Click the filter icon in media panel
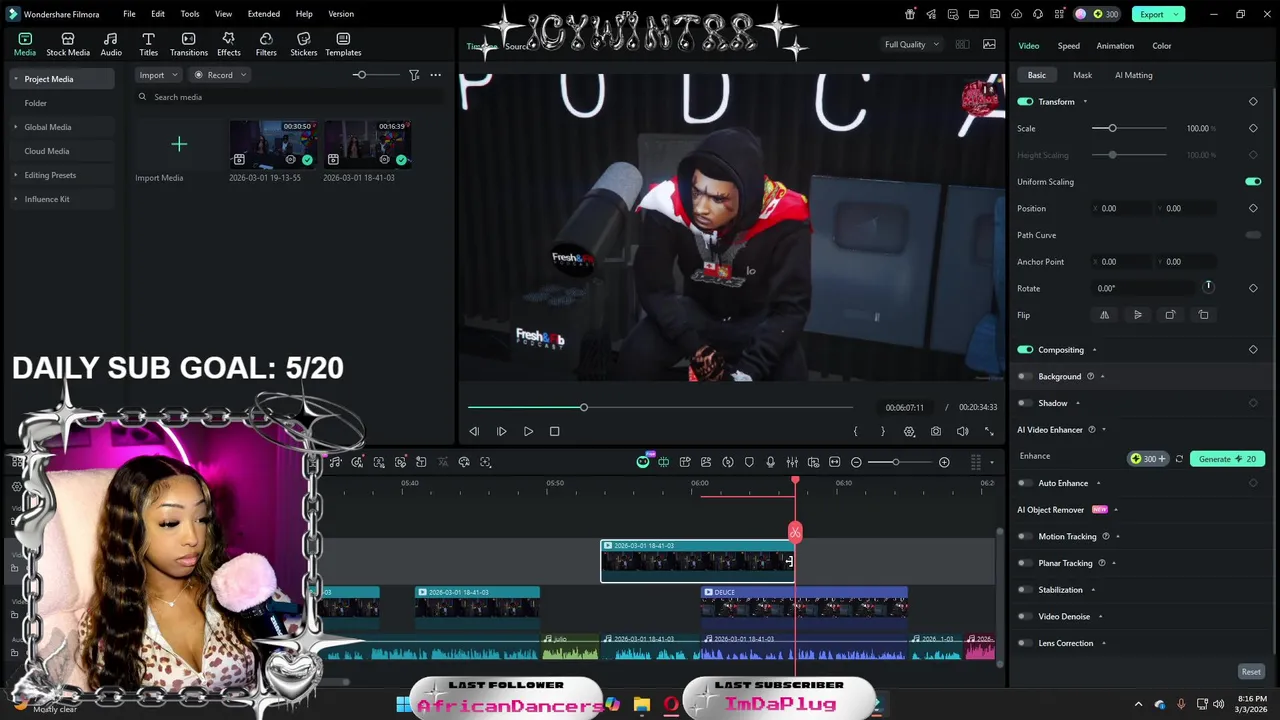1280x720 pixels. pyautogui.click(x=414, y=75)
